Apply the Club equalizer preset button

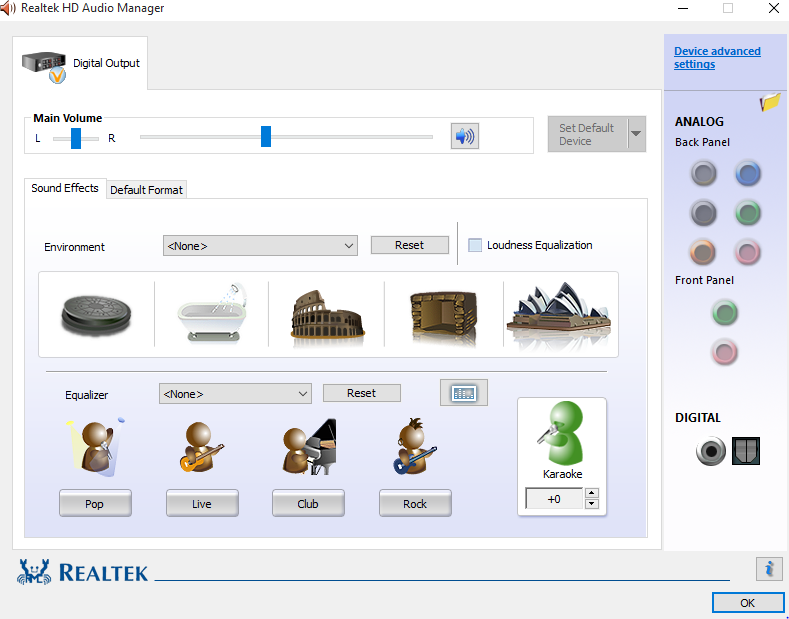[x=308, y=503]
